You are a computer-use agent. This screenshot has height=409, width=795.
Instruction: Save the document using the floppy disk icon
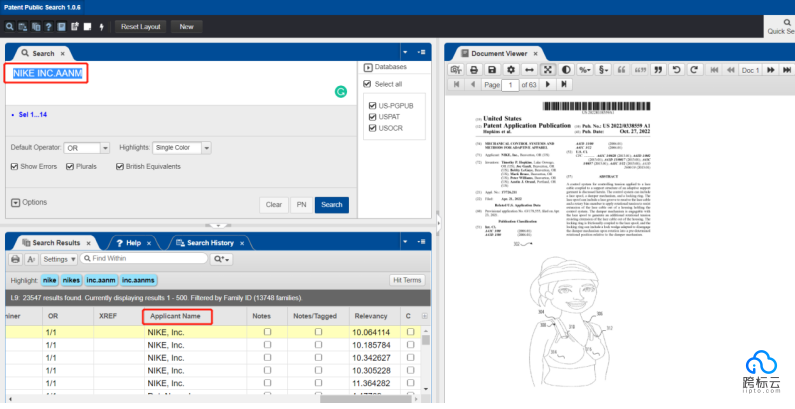(492, 70)
